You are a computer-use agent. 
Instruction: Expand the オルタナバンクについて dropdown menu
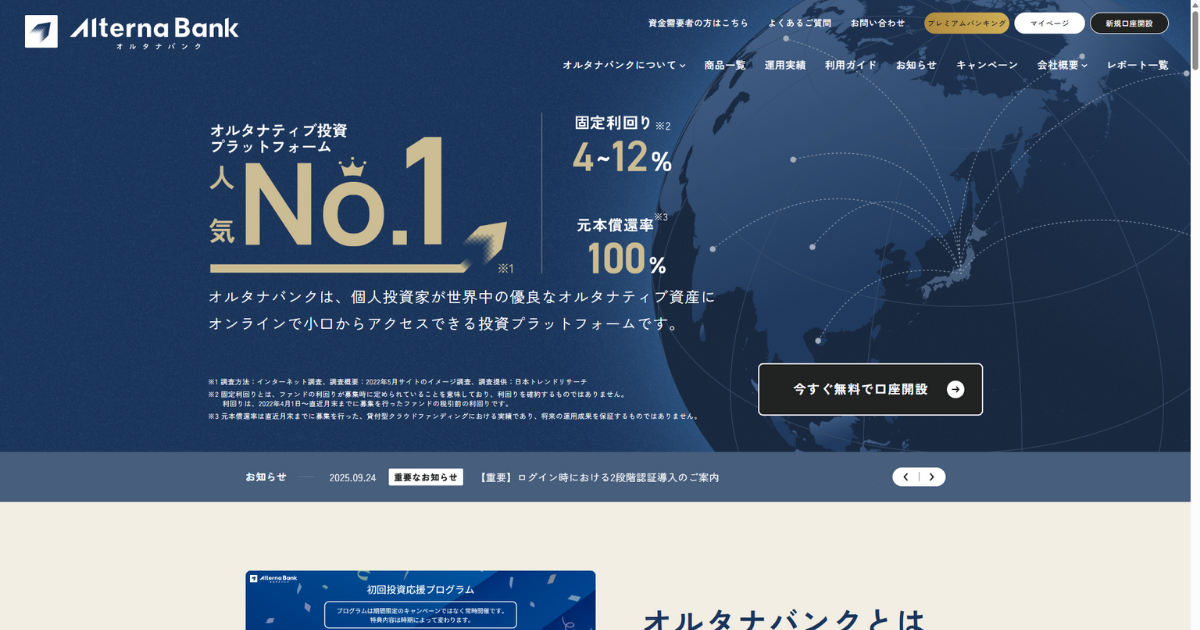(x=623, y=65)
